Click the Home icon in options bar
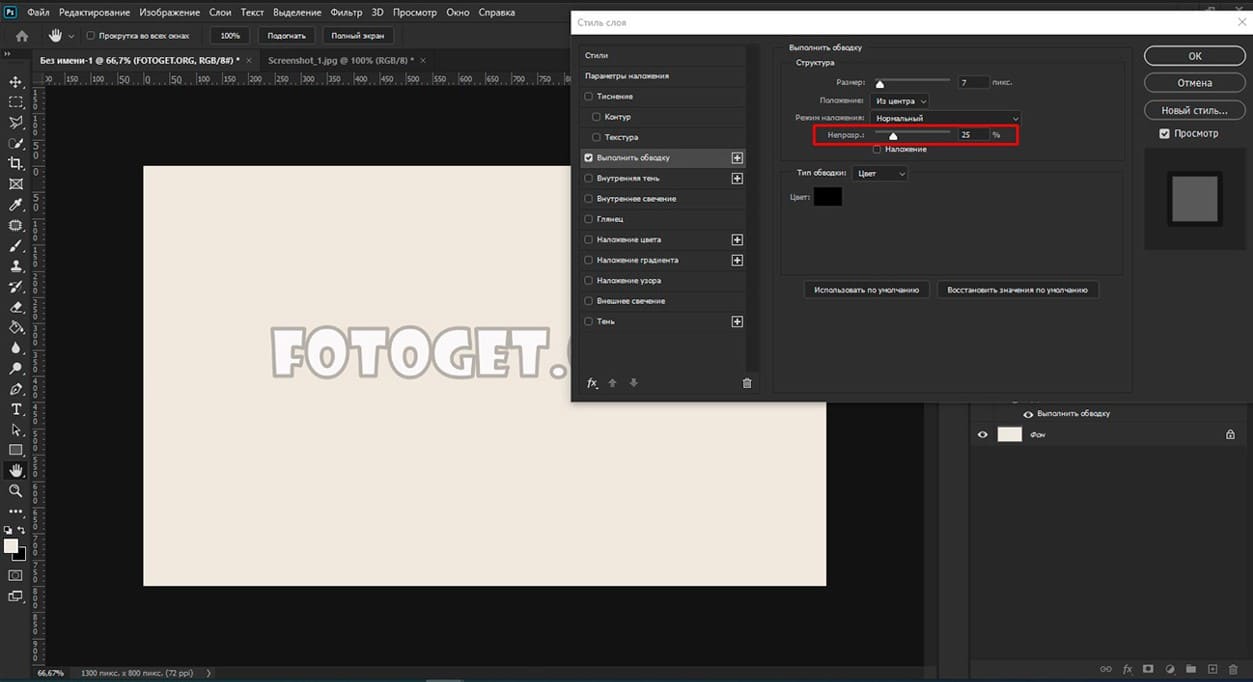1253x682 pixels. coord(22,36)
